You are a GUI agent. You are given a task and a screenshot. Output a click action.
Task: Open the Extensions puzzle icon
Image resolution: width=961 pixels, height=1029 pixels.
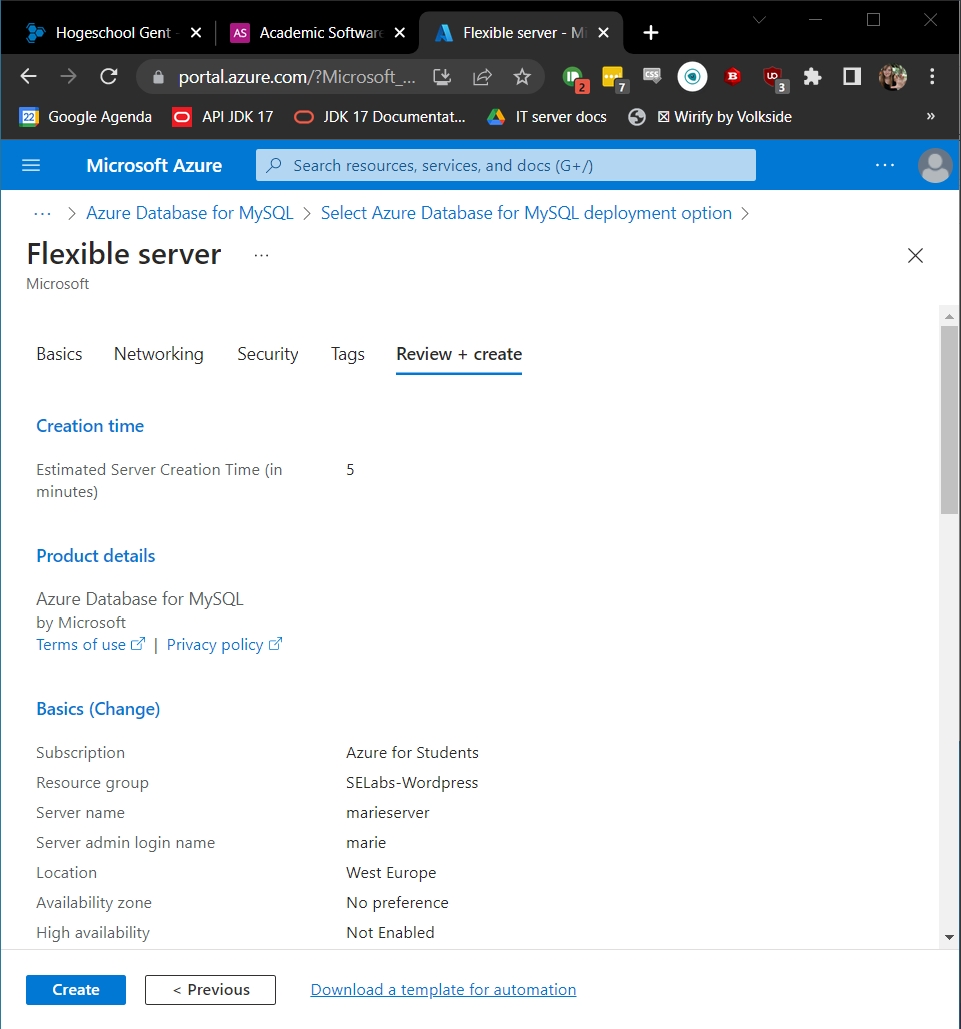812,77
